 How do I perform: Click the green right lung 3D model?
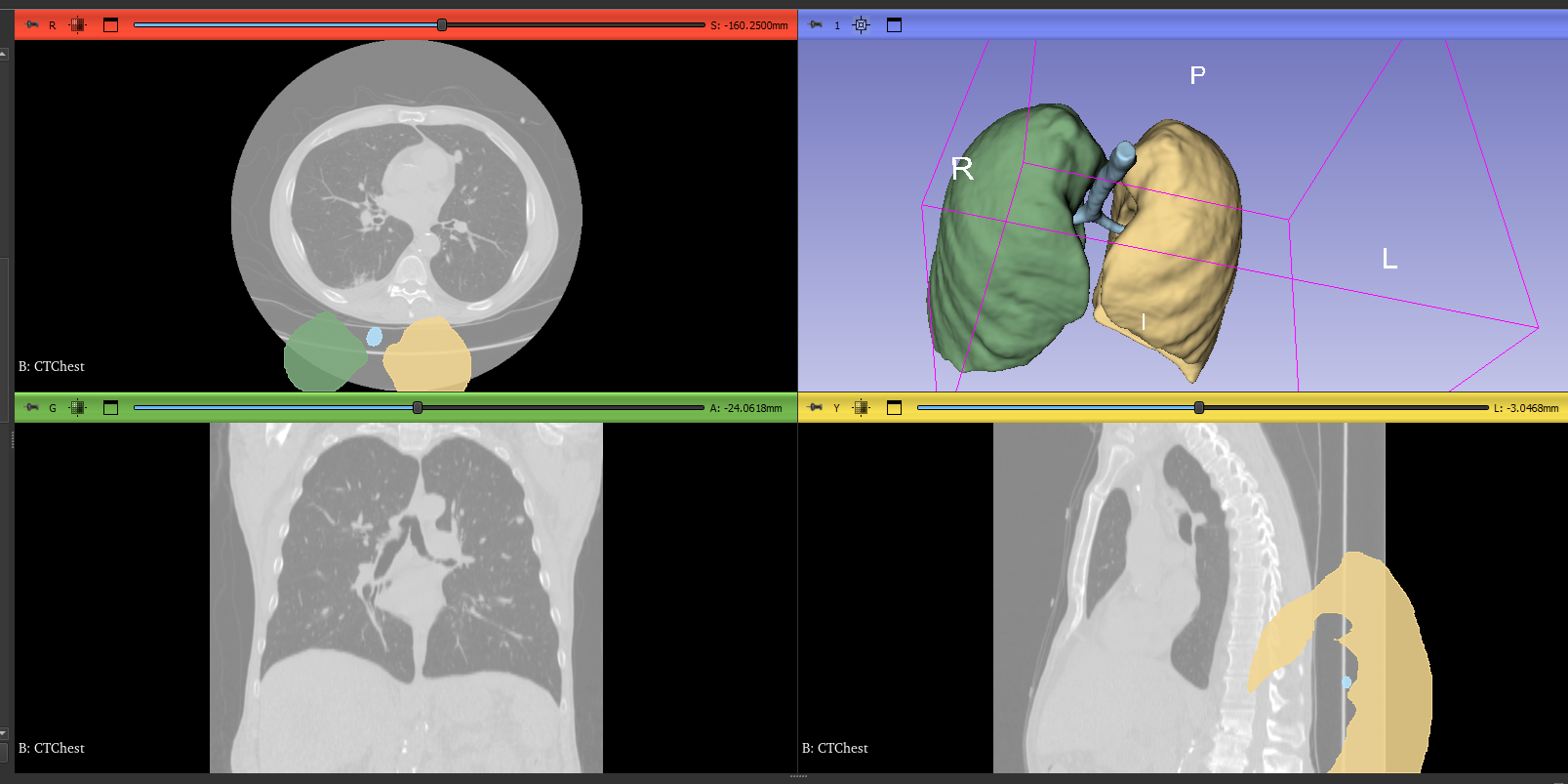tap(1005, 254)
